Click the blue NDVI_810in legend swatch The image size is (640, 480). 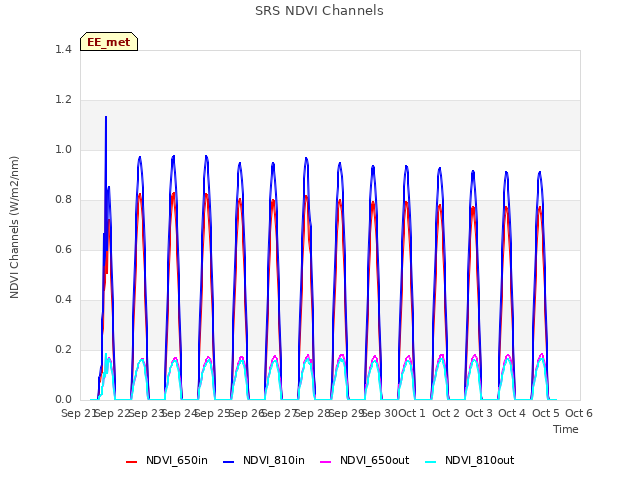[x=229, y=462]
